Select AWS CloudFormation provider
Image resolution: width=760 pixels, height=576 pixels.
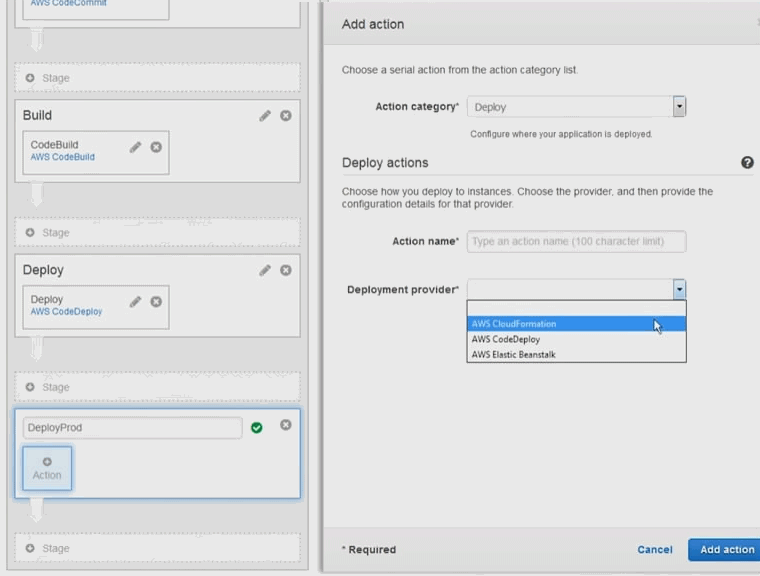click(576, 324)
